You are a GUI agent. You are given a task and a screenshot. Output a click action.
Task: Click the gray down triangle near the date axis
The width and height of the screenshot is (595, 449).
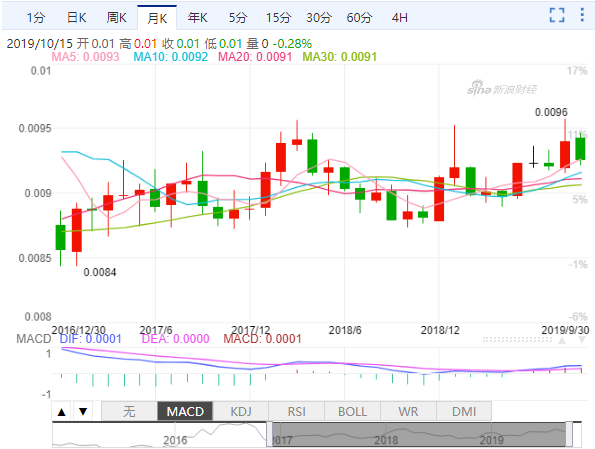coord(582,340)
